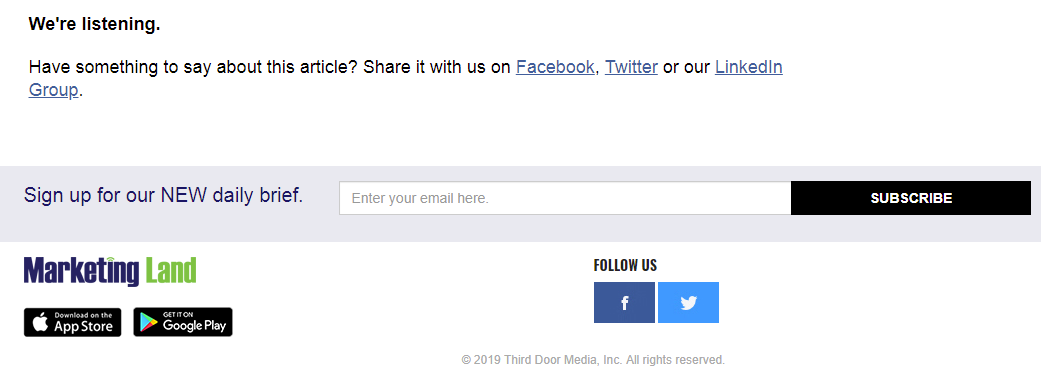
Task: Click the Apple logo in App Store badge
Action: [x=40, y=323]
